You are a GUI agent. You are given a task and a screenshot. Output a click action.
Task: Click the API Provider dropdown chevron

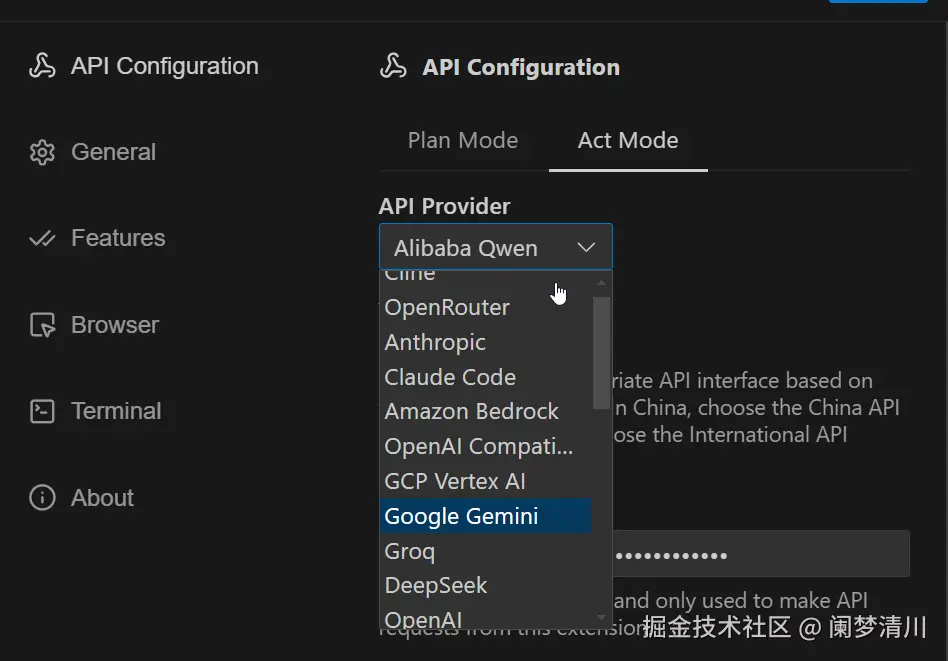586,247
